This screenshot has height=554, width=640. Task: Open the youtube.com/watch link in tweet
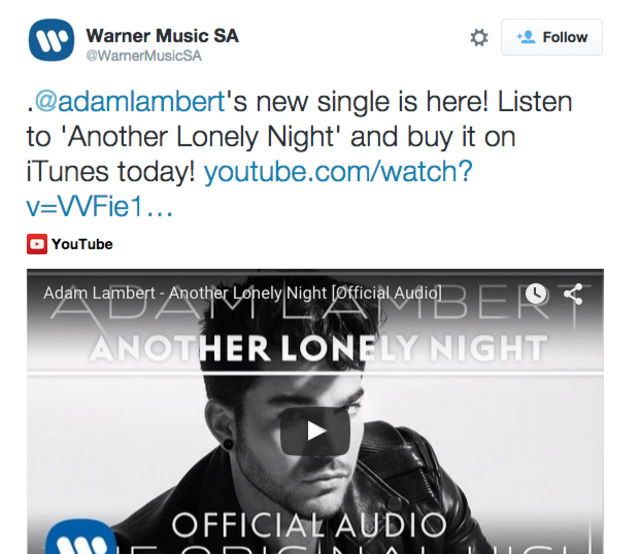coord(338,171)
